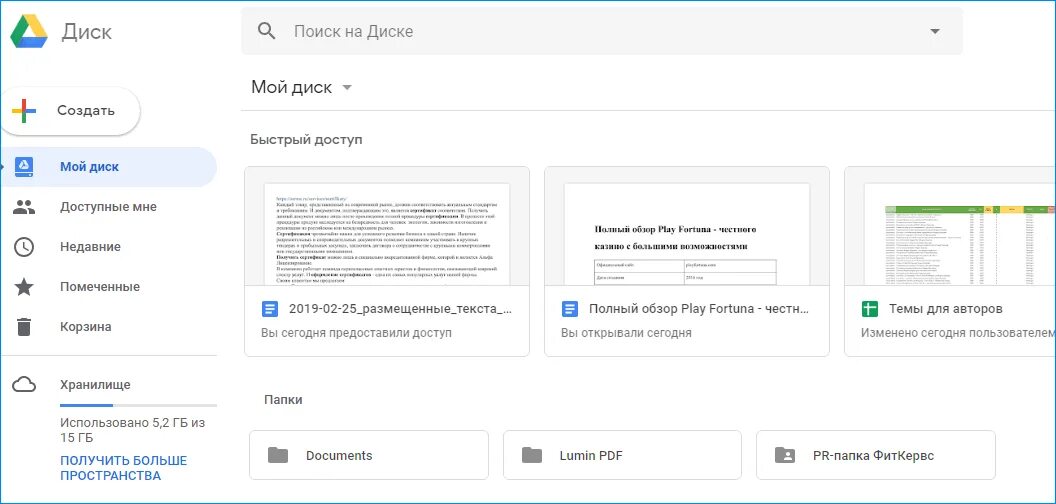This screenshot has height=504, width=1056.
Task: Click the search magnifier icon
Action: 267,31
